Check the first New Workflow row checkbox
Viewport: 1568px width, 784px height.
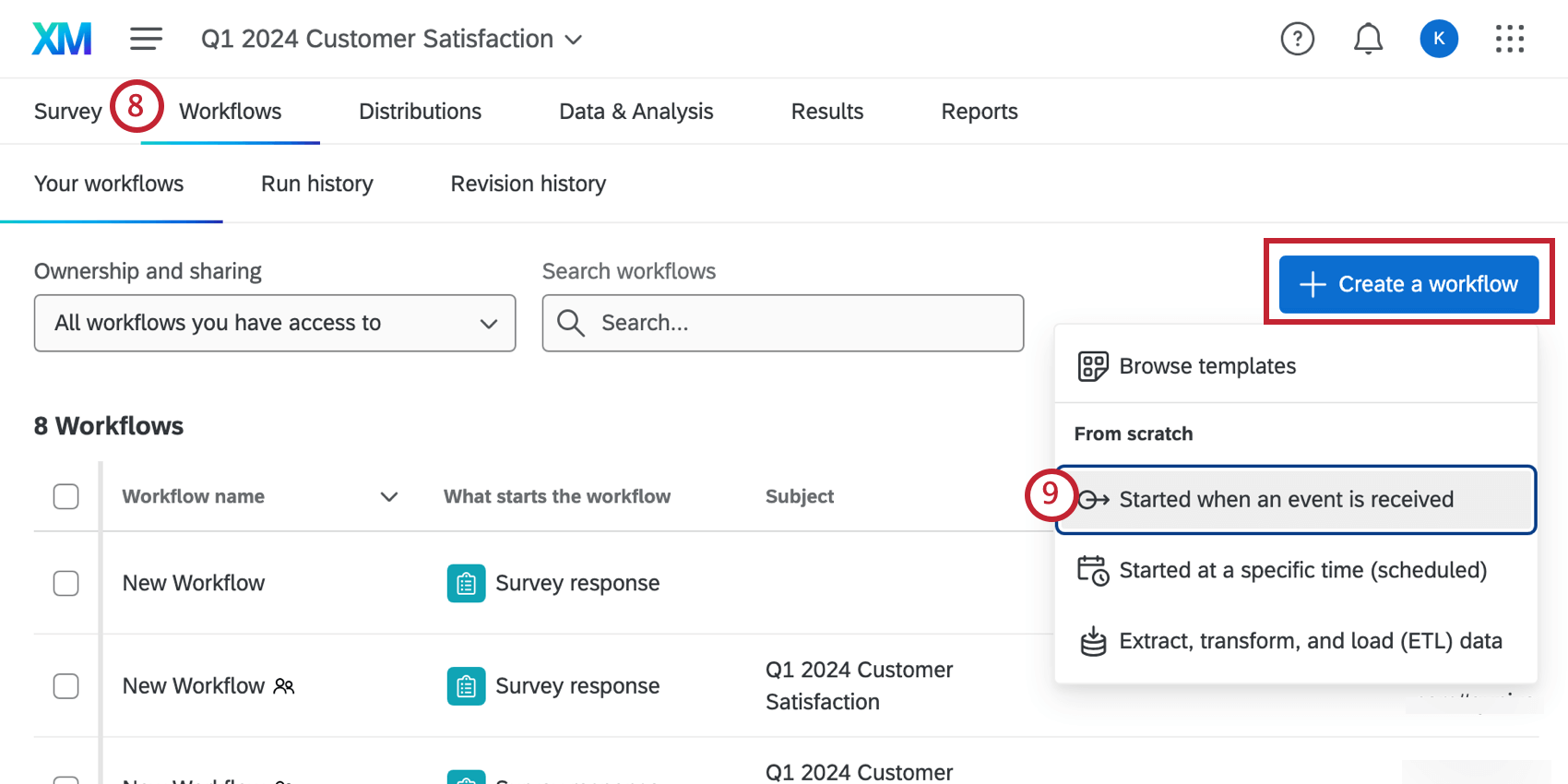point(65,583)
